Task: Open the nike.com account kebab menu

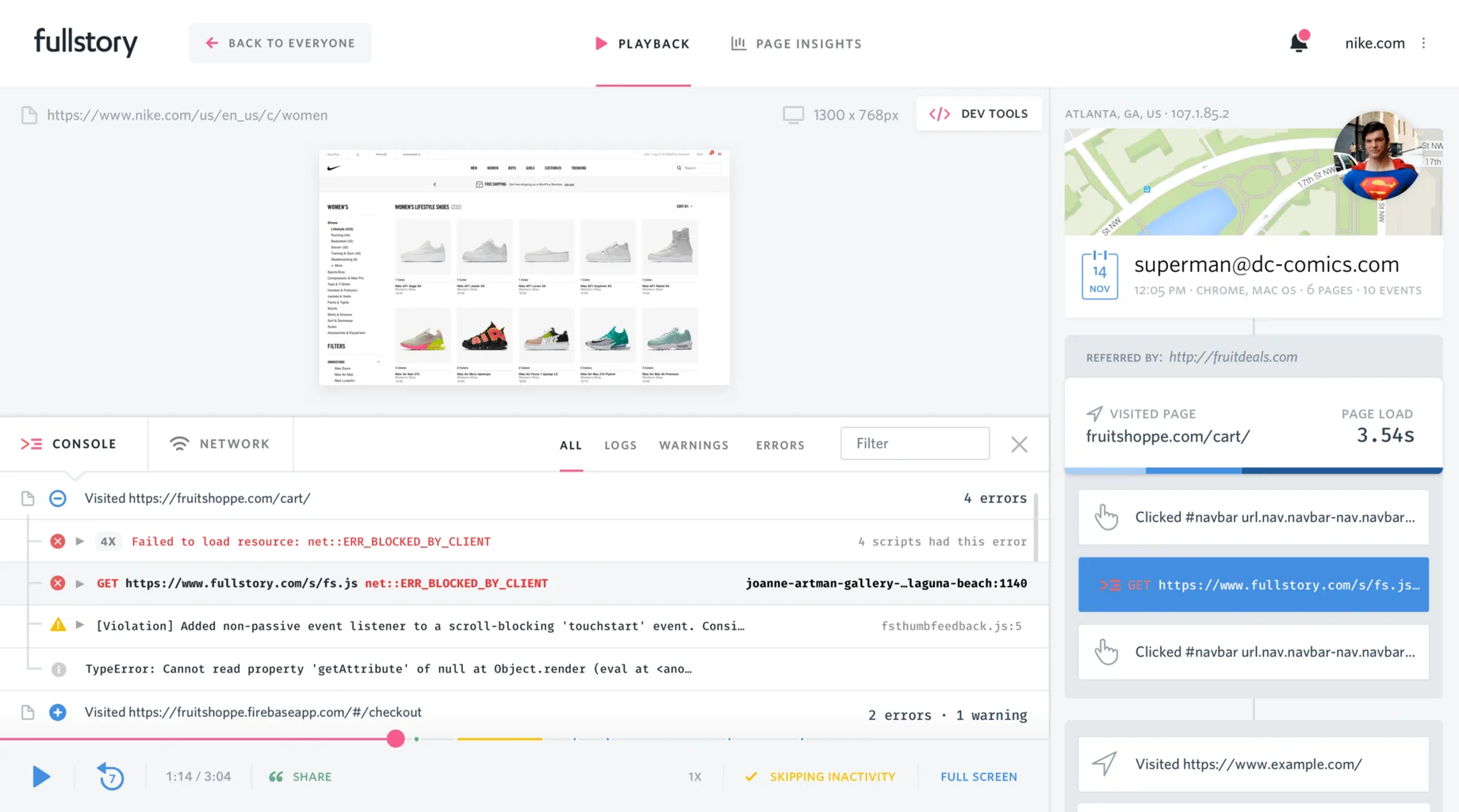Action: [x=1424, y=43]
